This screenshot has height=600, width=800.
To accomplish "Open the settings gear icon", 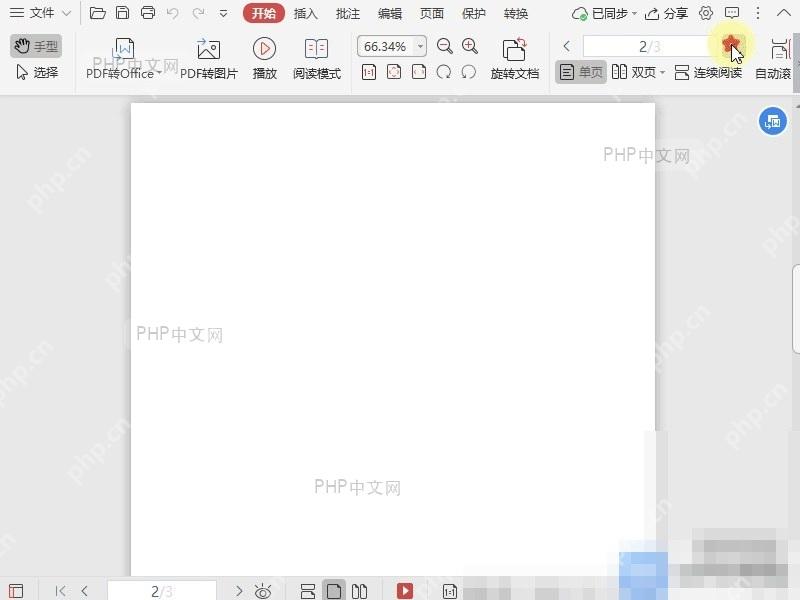I will (706, 13).
